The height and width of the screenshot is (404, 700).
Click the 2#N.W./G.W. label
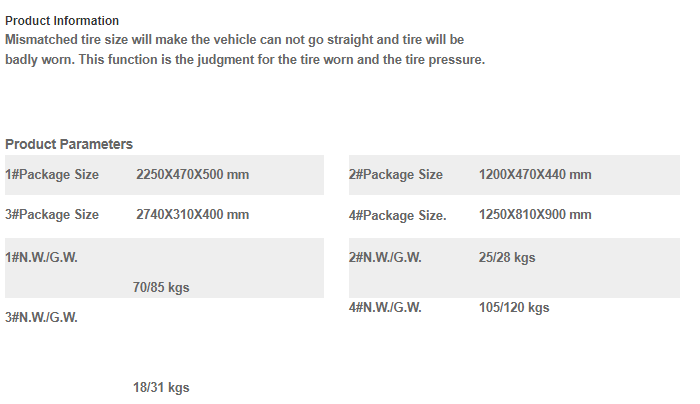pos(385,258)
